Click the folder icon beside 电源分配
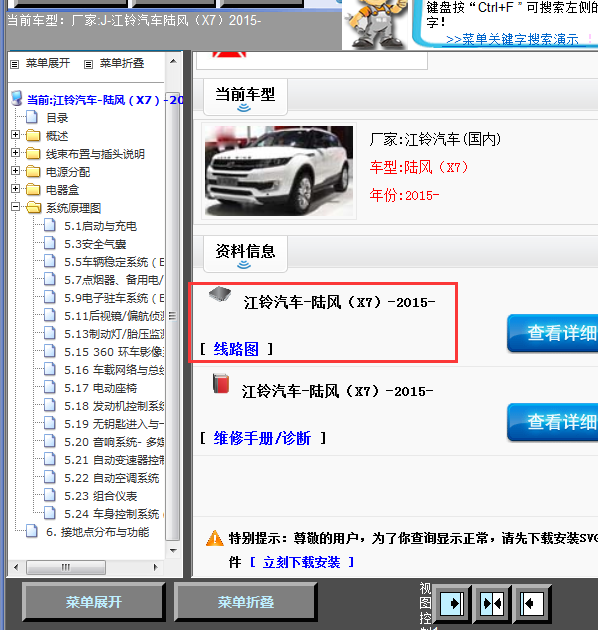This screenshot has width=598, height=630. tap(33, 172)
